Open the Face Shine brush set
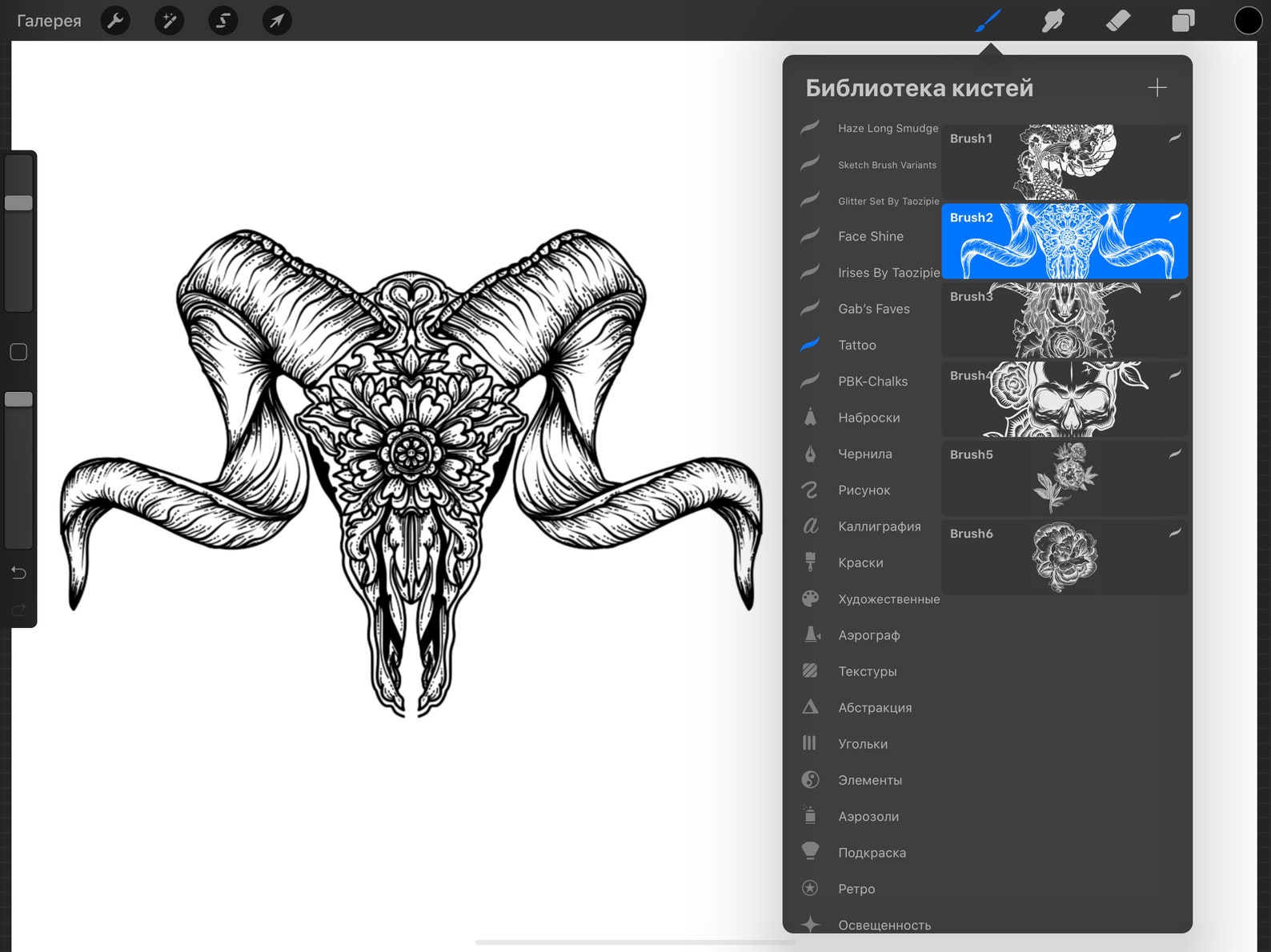Viewport: 1271px width, 952px height. [x=869, y=237]
